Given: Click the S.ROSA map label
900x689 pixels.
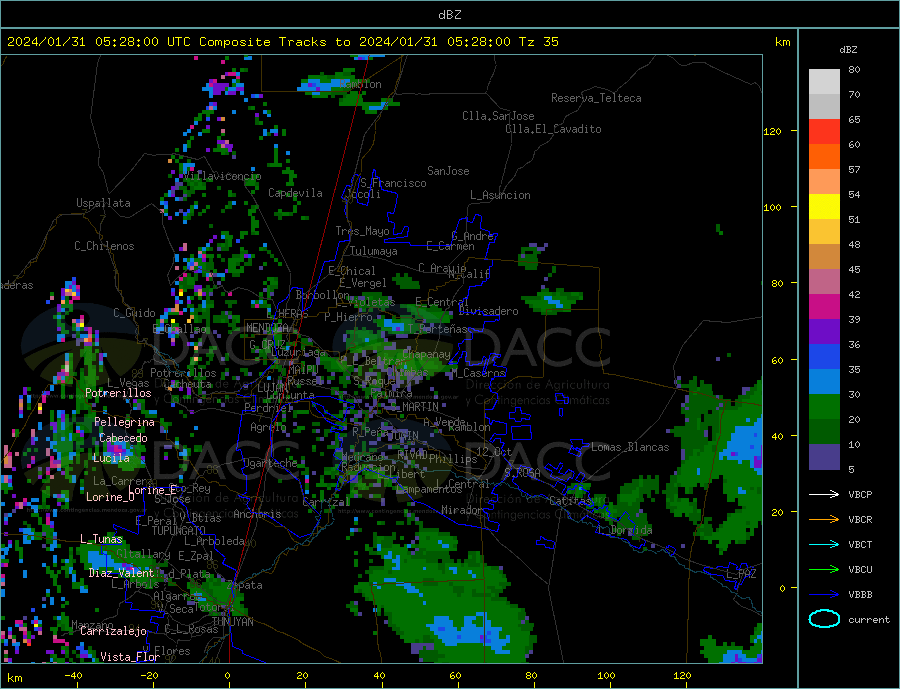Looking at the screenshot, I should [x=522, y=473].
